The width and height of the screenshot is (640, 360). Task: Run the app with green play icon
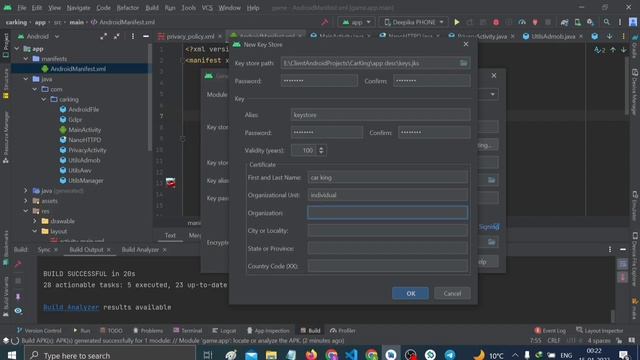tap(457, 22)
